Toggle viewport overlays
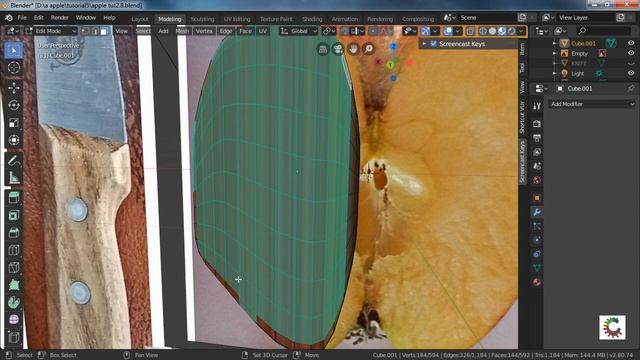This screenshot has height=360, width=640. [448, 31]
